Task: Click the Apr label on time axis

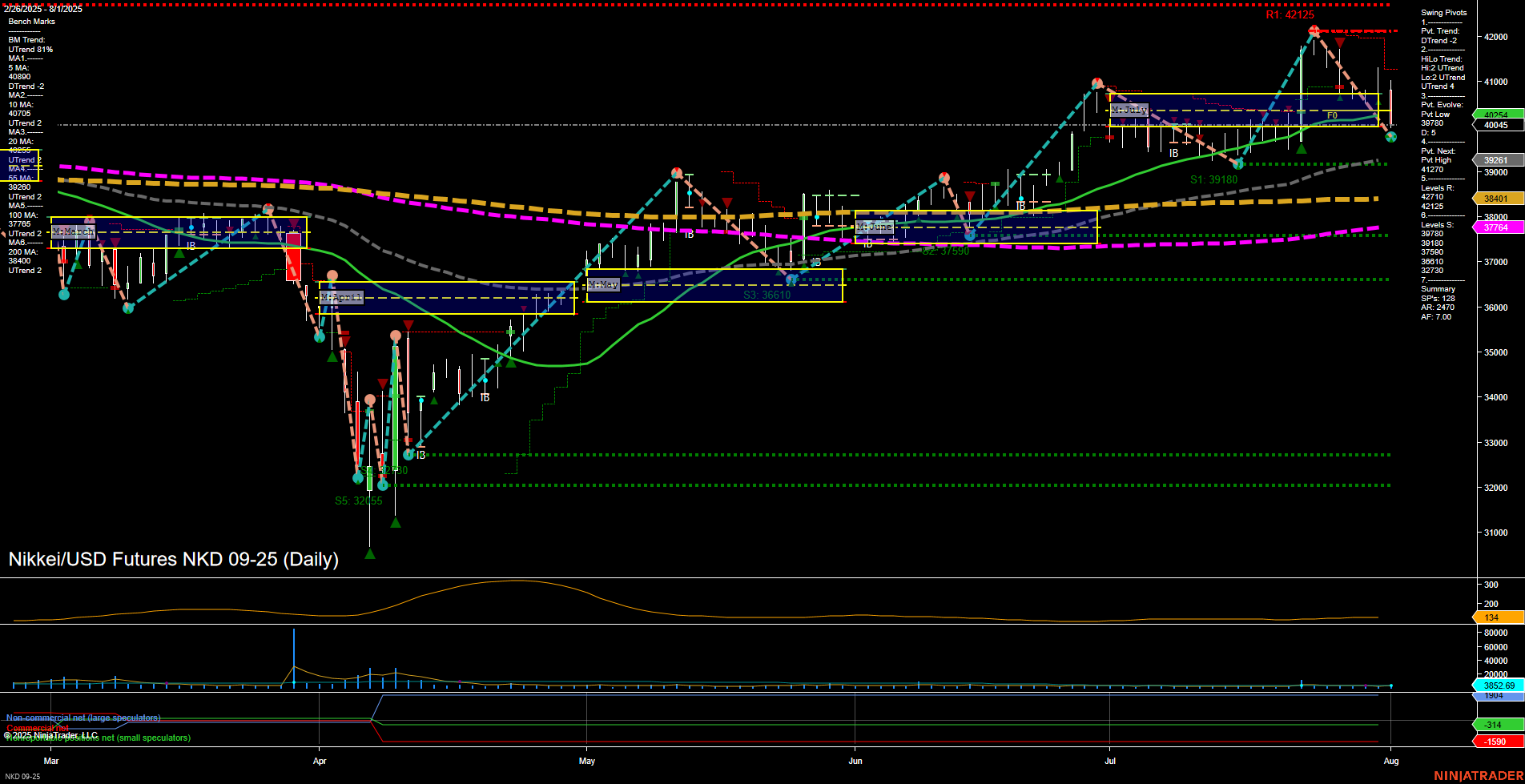Action: (x=320, y=761)
